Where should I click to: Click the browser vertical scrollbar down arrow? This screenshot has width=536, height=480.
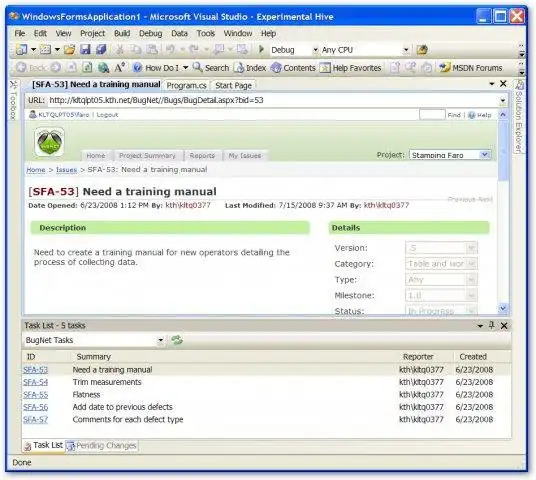pyautogui.click(x=503, y=308)
